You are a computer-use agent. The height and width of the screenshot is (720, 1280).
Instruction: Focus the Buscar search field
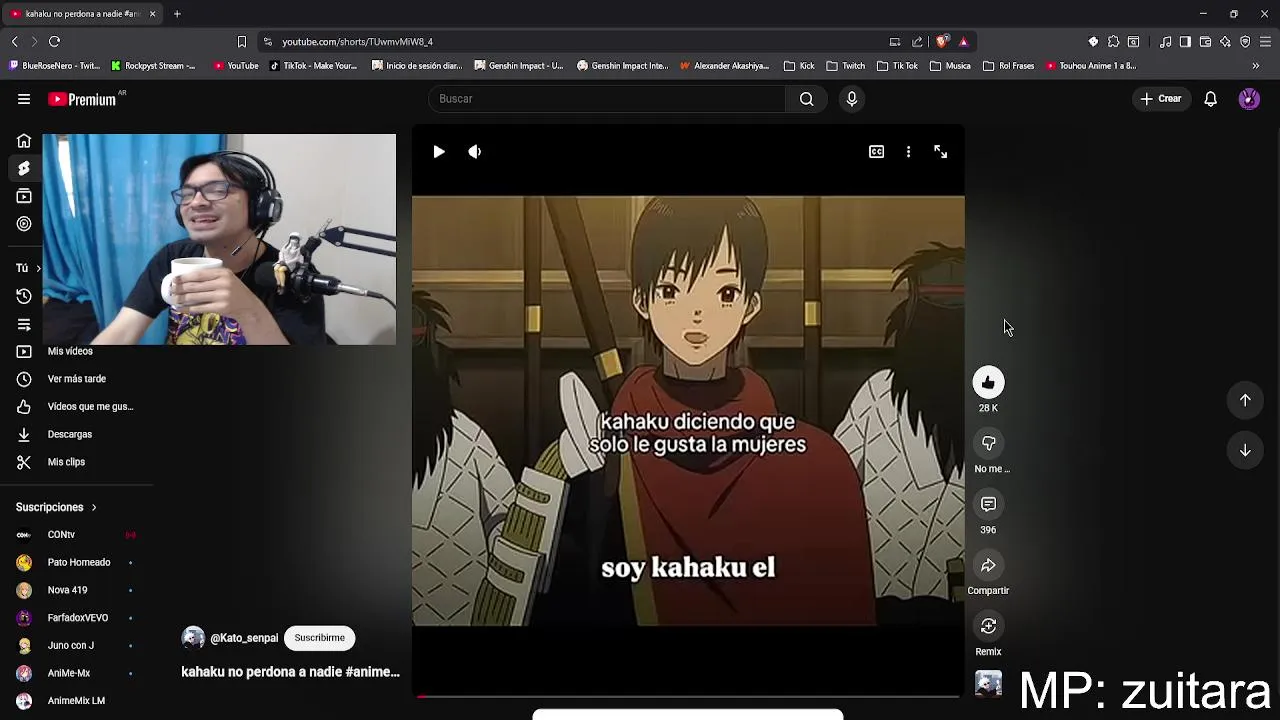point(607,99)
